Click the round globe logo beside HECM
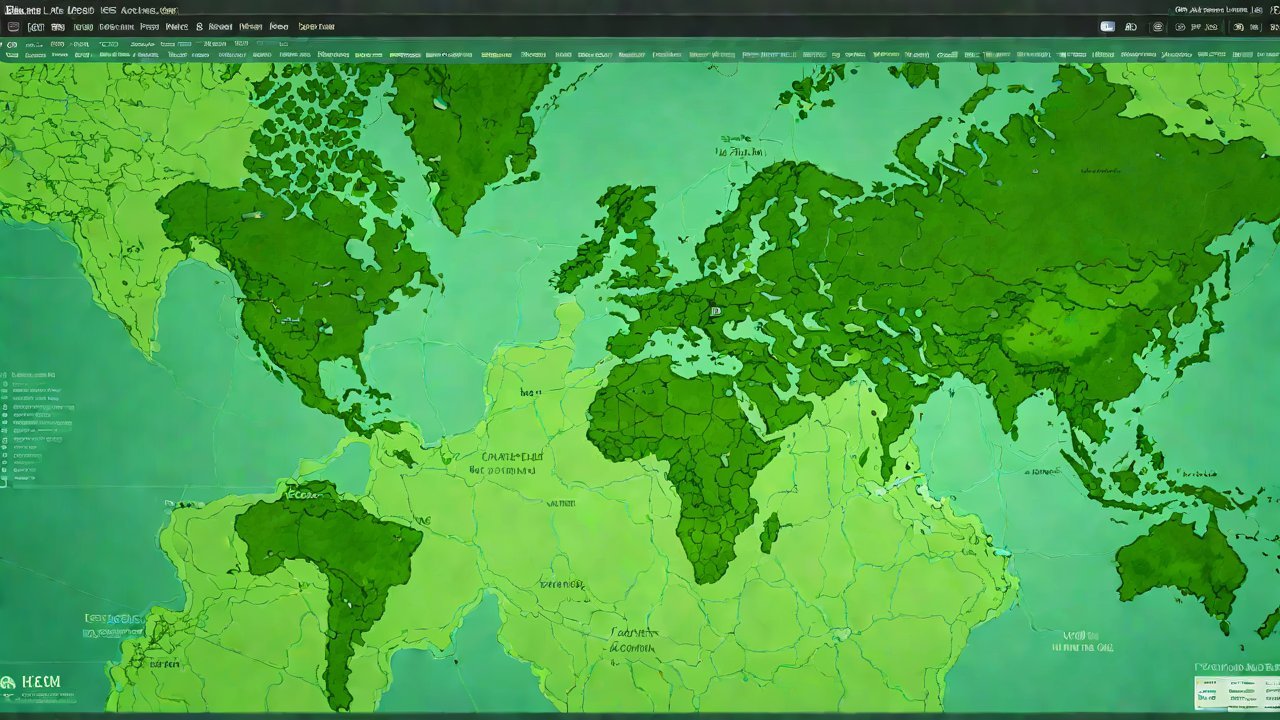This screenshot has height=720, width=1280. pos(8,683)
